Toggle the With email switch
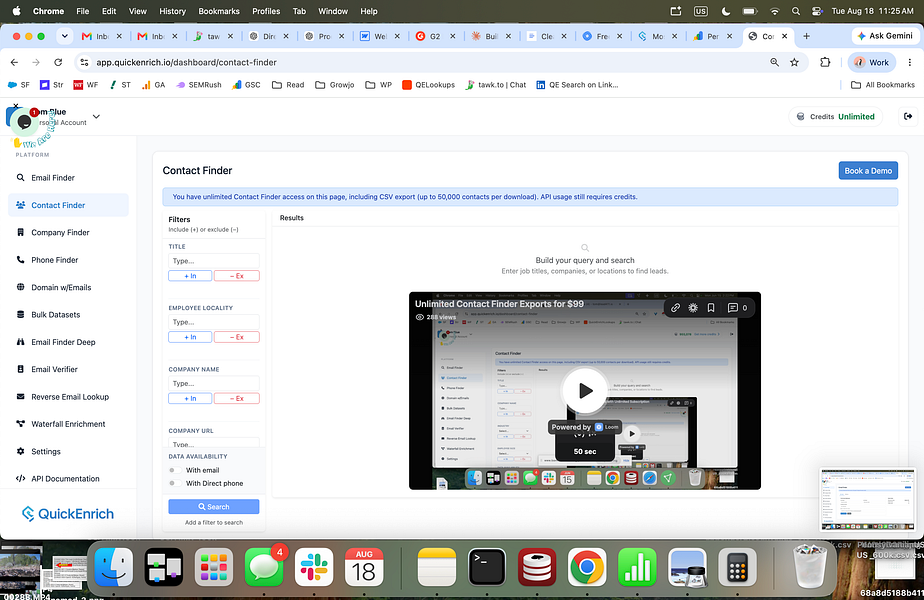 (x=174, y=470)
